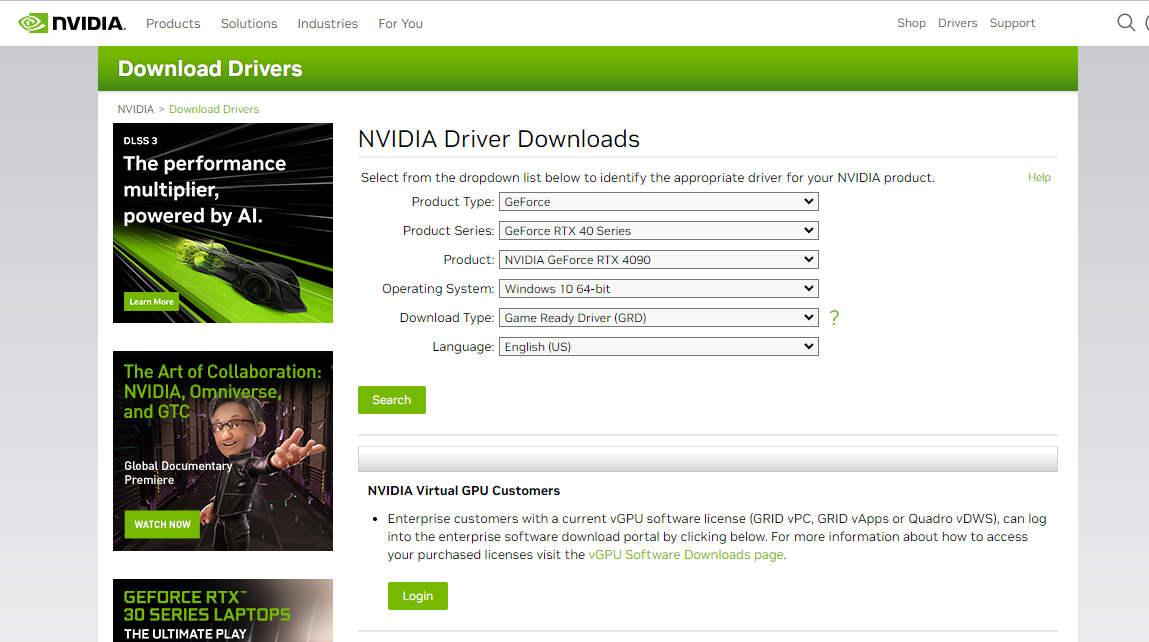Open the For You menu
The width and height of the screenshot is (1149, 642).
coord(400,23)
